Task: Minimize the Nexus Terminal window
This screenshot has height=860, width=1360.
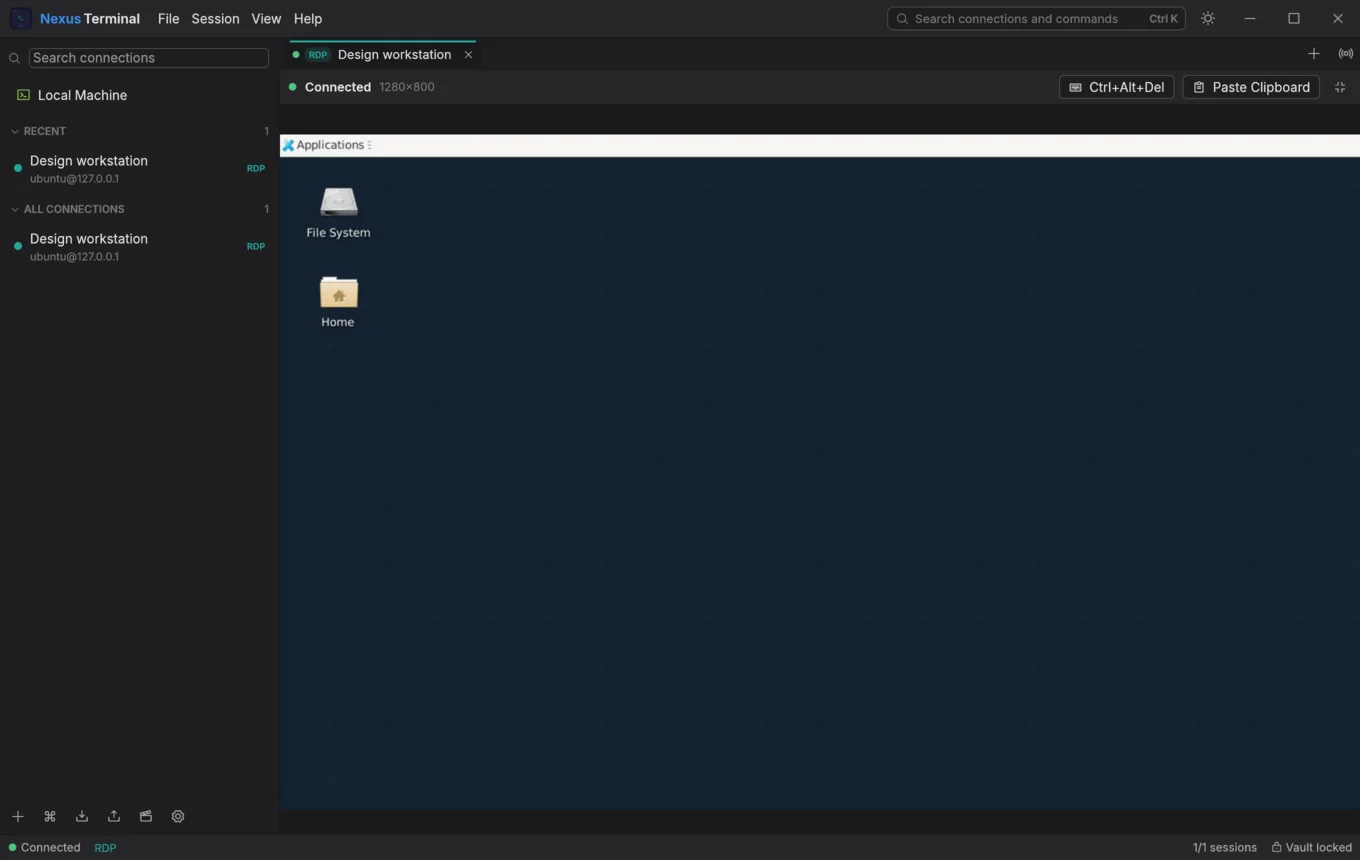Action: (1250, 18)
